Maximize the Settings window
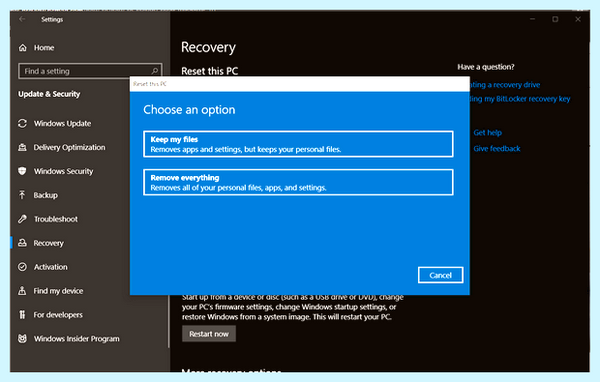 click(x=555, y=19)
